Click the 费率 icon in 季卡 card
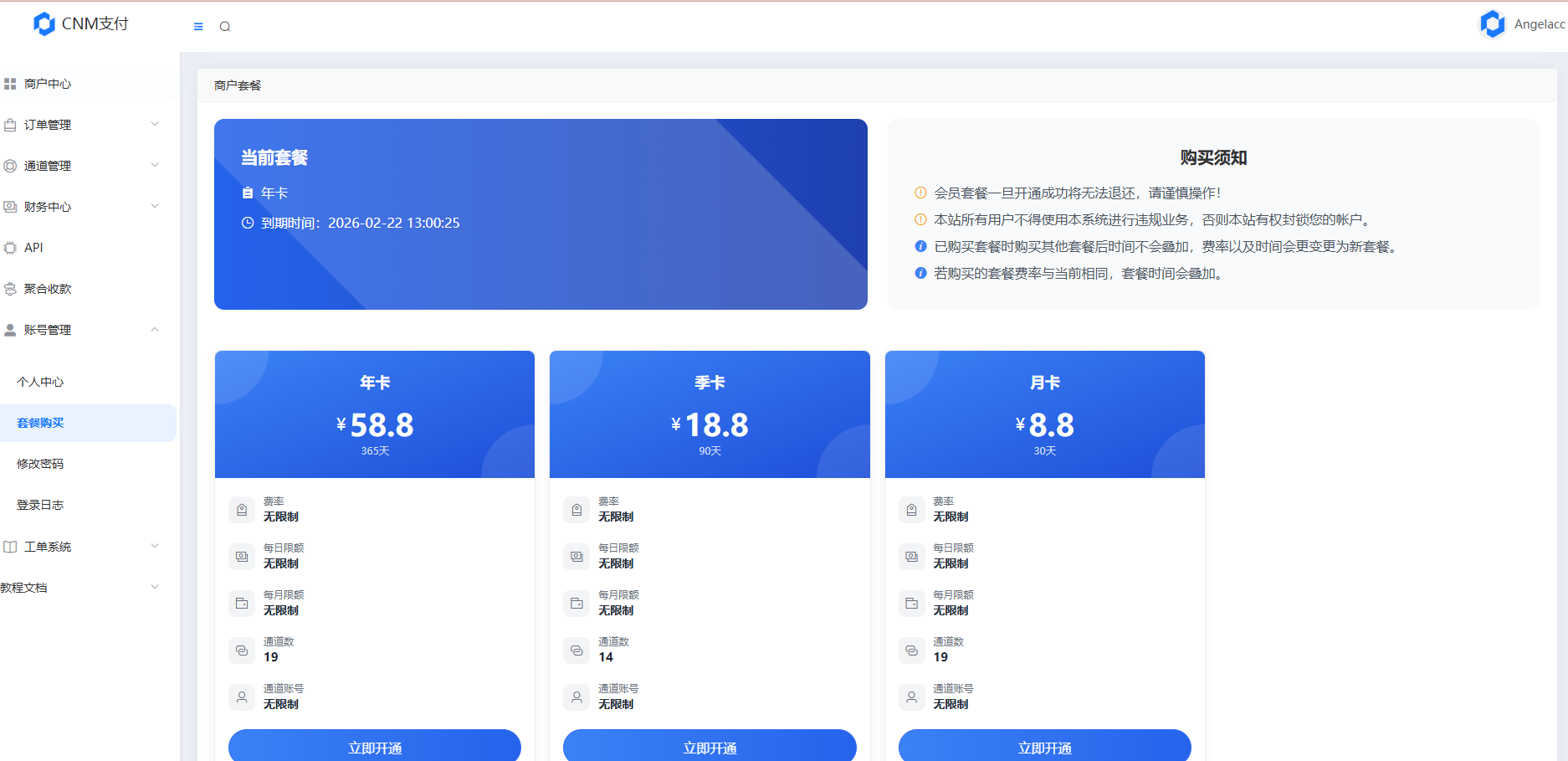Image resolution: width=1568 pixels, height=761 pixels. [576, 510]
